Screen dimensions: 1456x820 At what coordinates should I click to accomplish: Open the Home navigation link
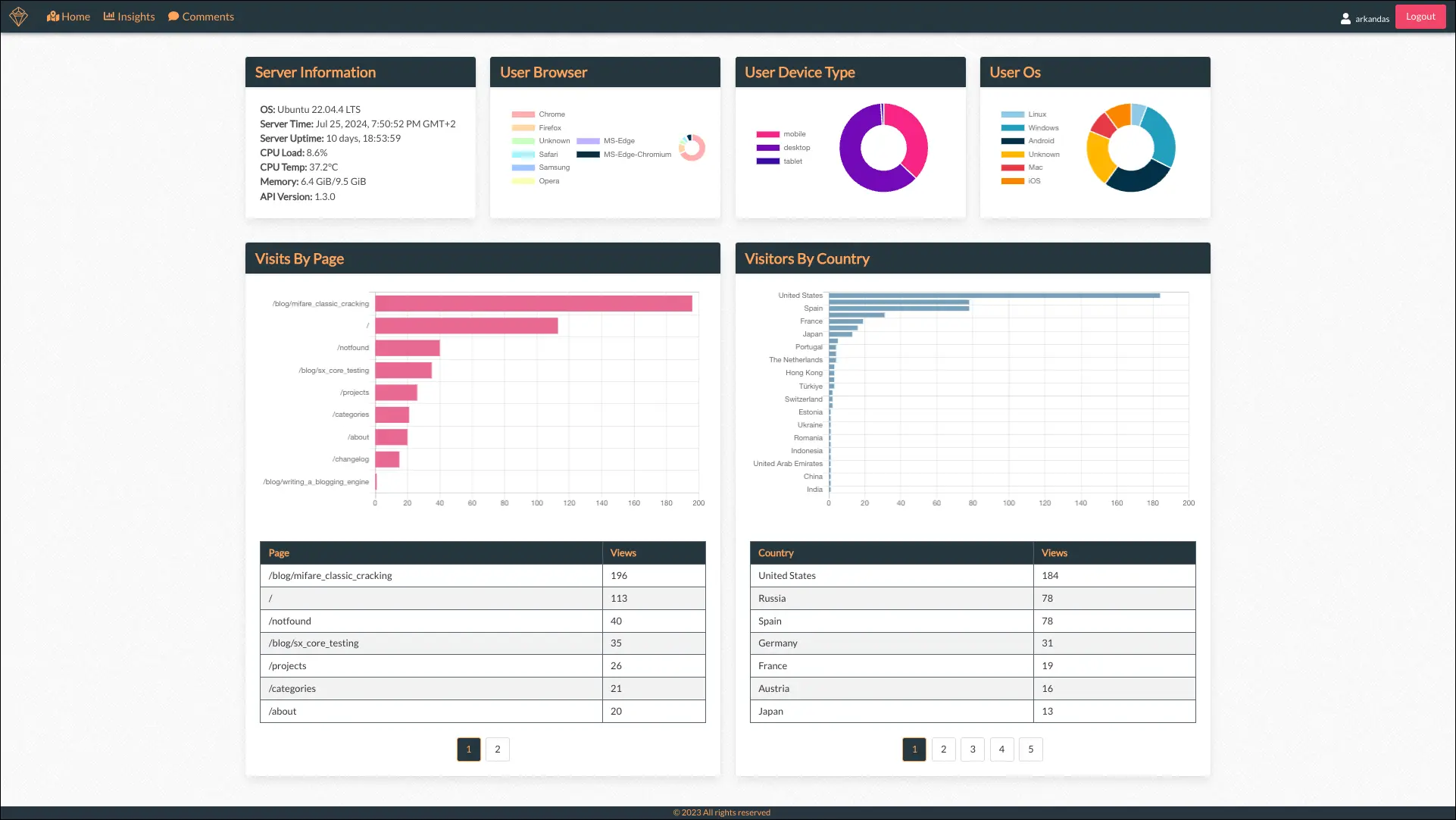point(68,17)
